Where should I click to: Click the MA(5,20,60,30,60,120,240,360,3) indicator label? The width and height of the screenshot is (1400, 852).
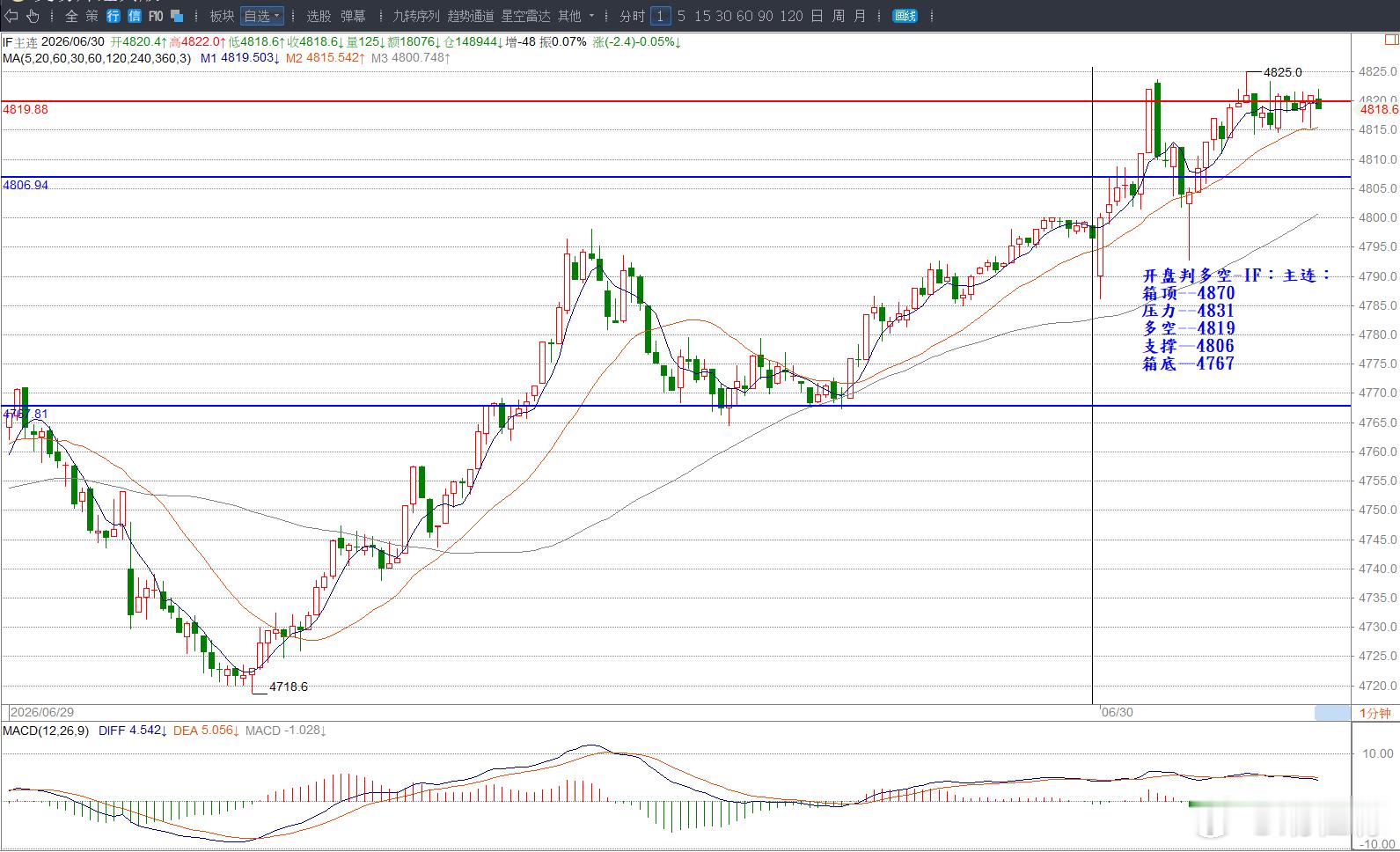[97, 58]
